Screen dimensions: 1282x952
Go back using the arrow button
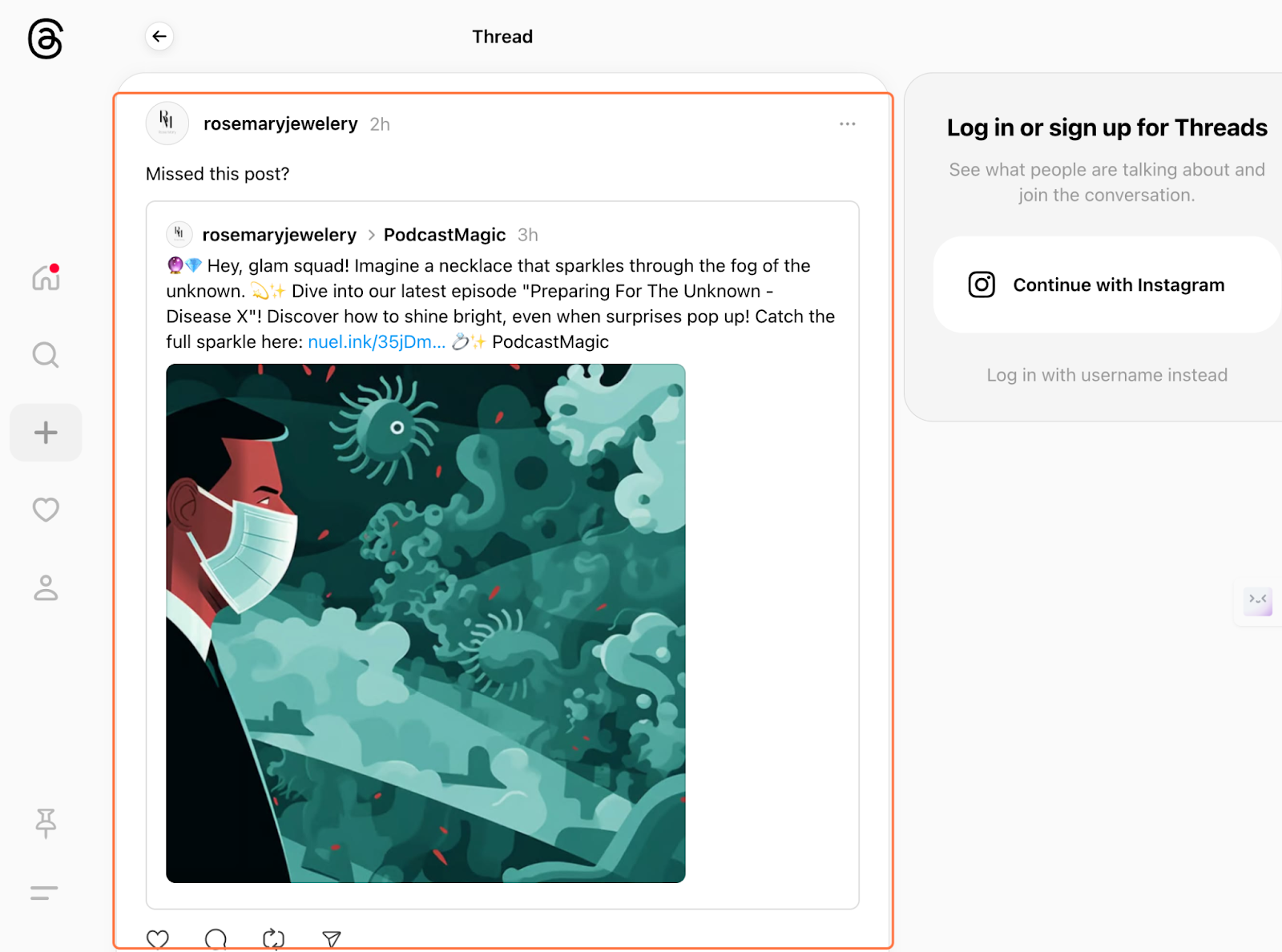click(159, 36)
